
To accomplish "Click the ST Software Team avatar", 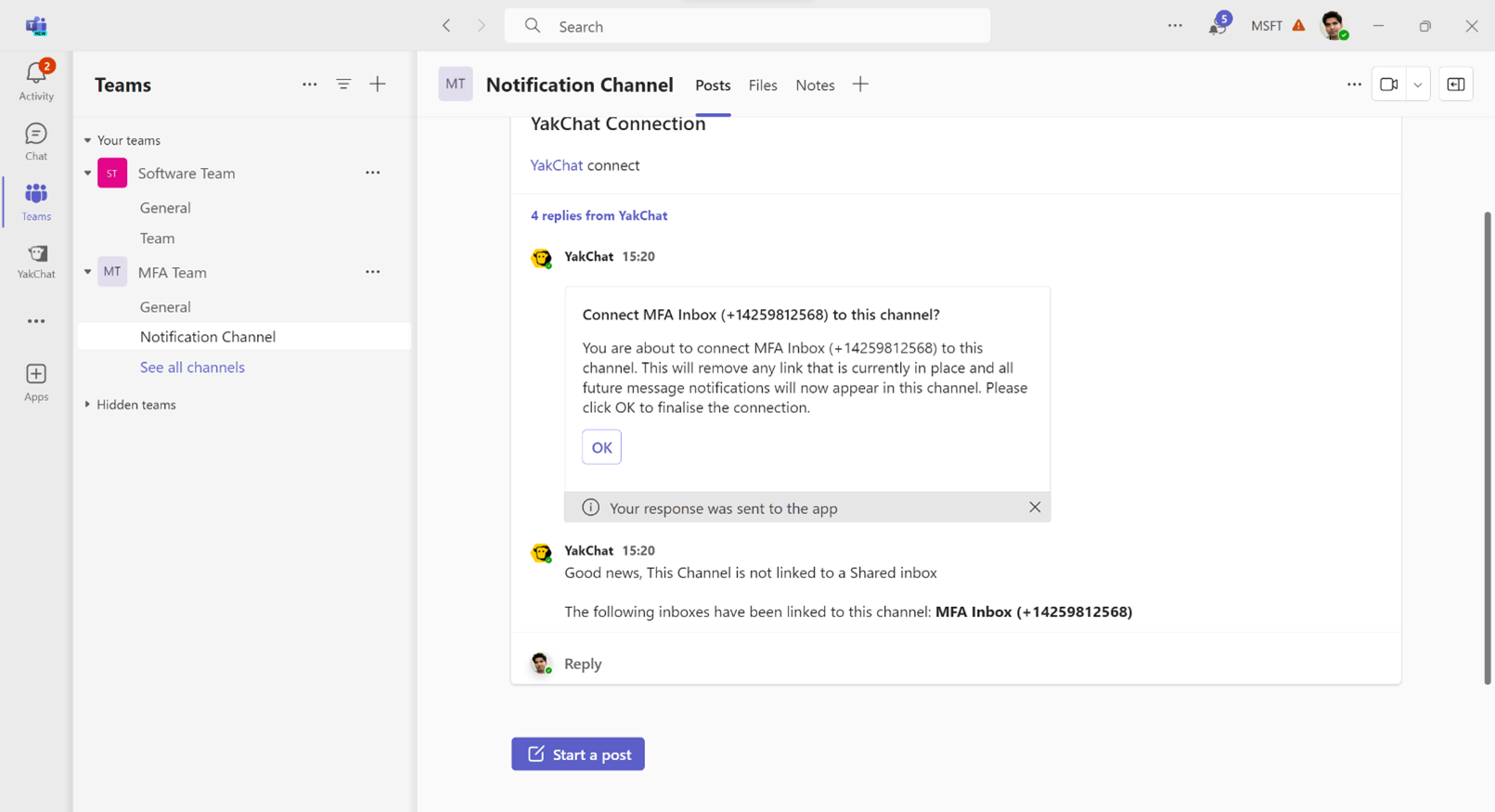I will click(112, 173).
